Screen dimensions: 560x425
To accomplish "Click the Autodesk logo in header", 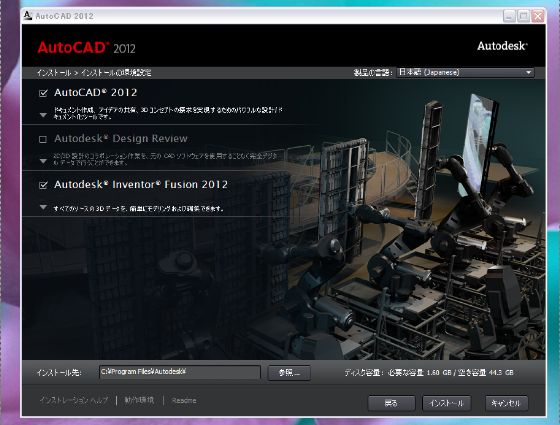I will click(x=502, y=46).
